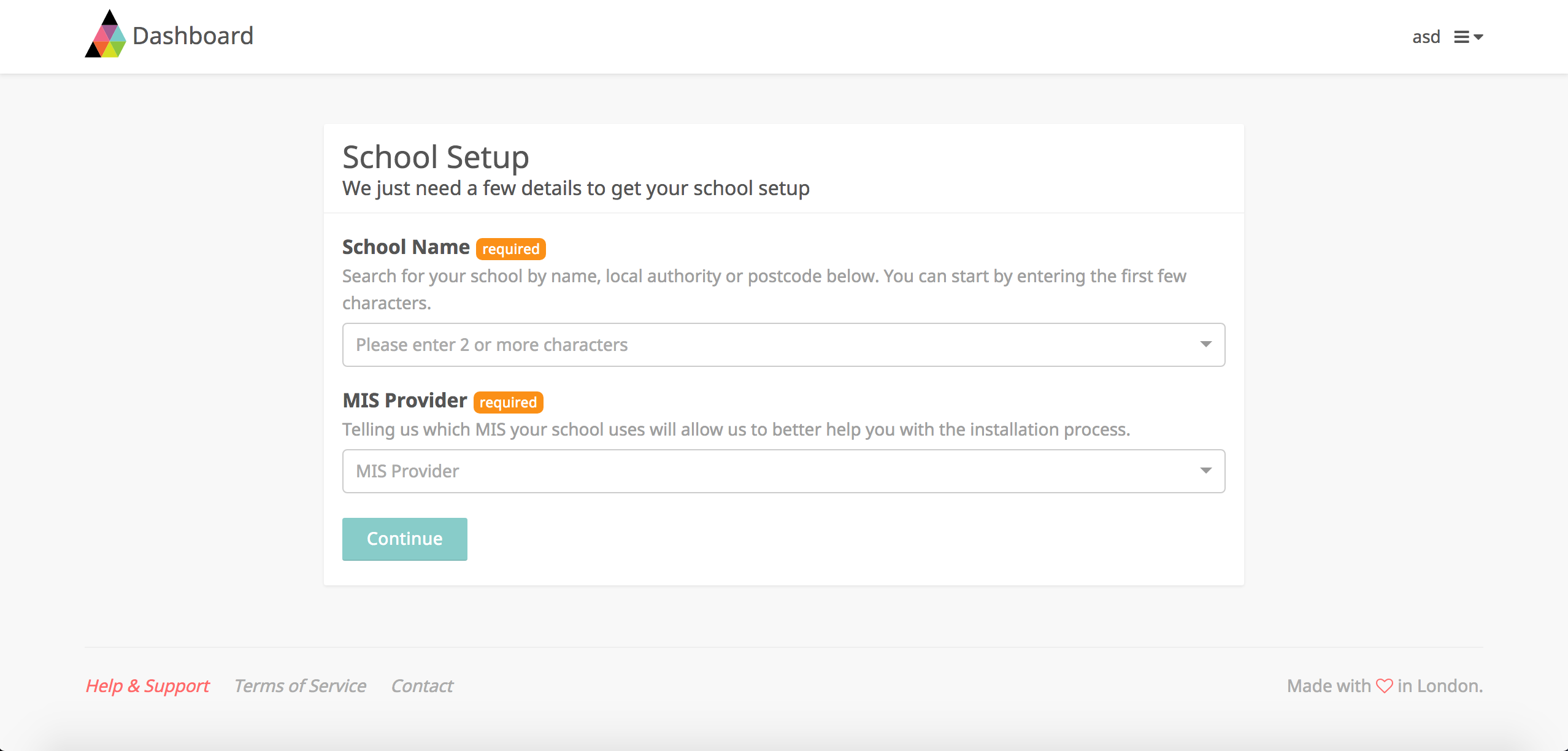Open the hamburger menu icon
The height and width of the screenshot is (751, 1568).
1461,37
